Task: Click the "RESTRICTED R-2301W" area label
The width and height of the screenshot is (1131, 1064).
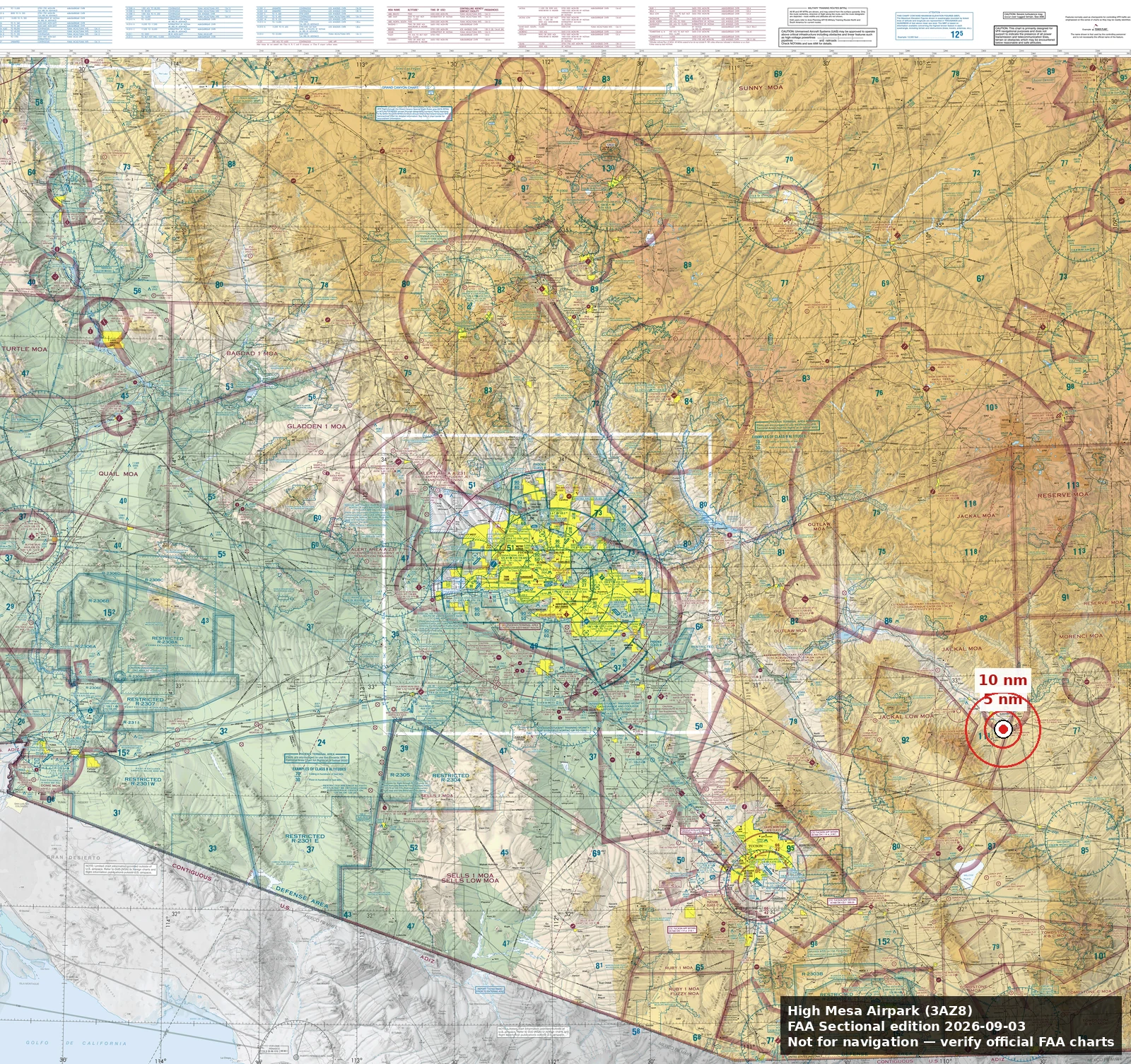Action: [143, 782]
